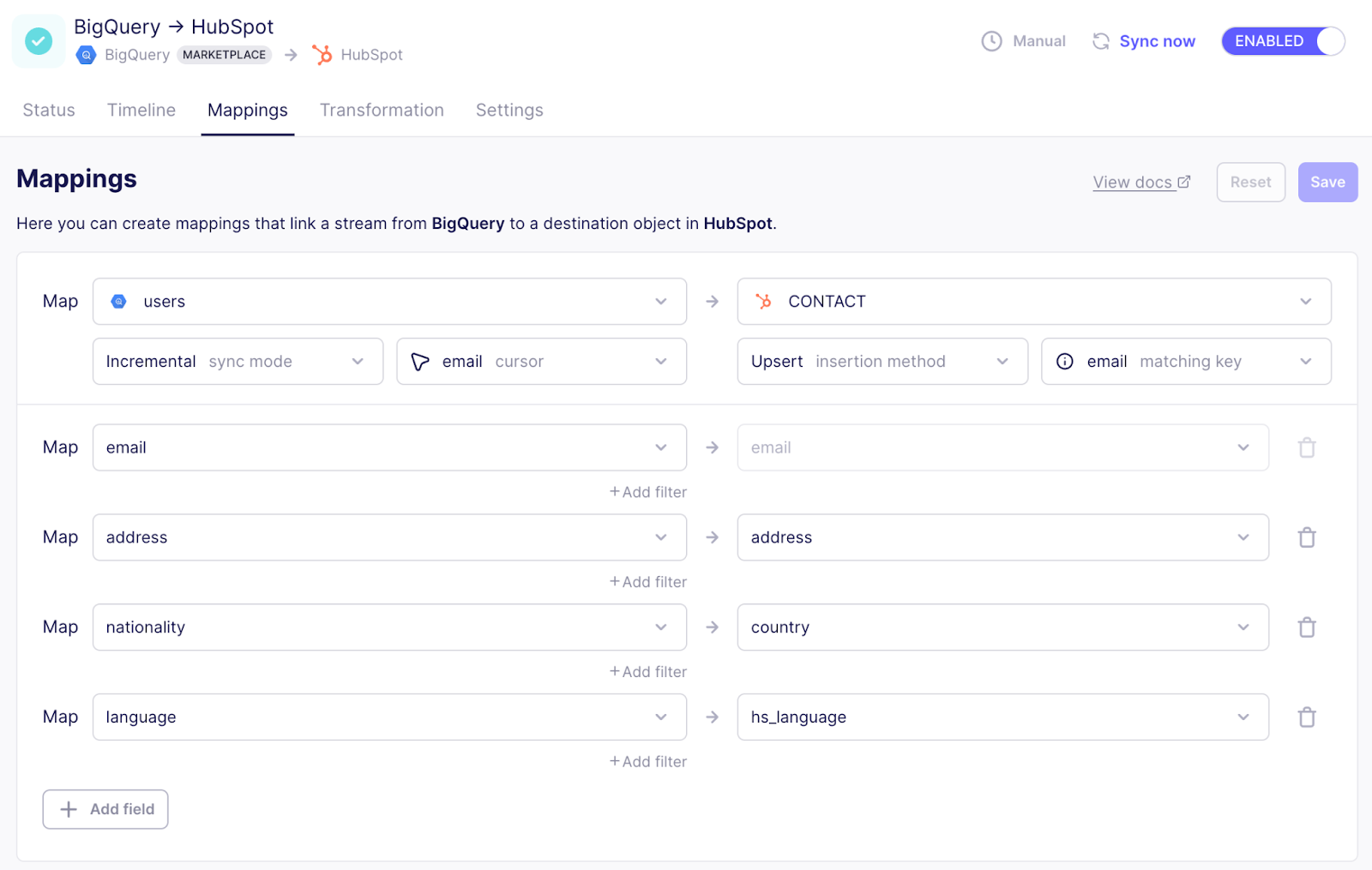Click the MARKETPLACE badge
The height and width of the screenshot is (870, 1372).
coord(225,55)
